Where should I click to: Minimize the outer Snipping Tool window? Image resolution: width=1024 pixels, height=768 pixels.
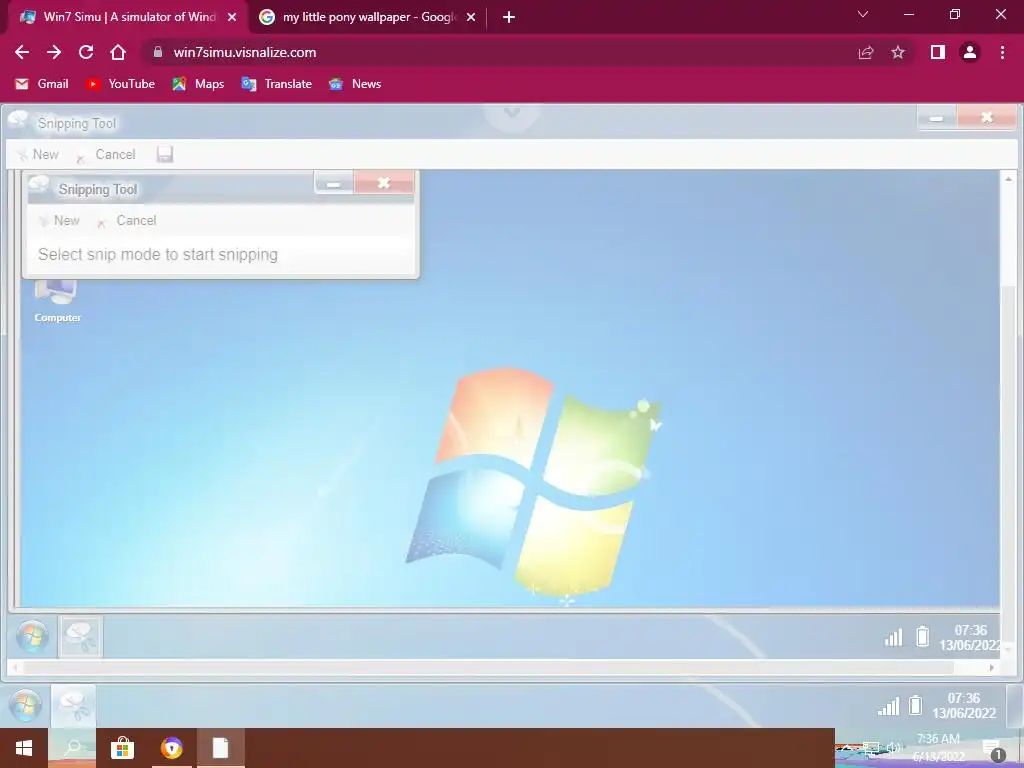(936, 118)
